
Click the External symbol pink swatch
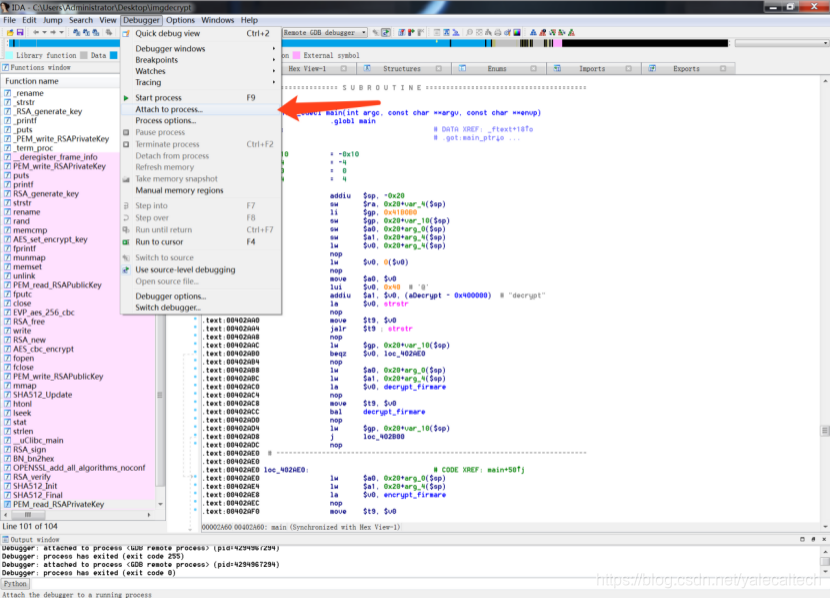[x=296, y=56]
